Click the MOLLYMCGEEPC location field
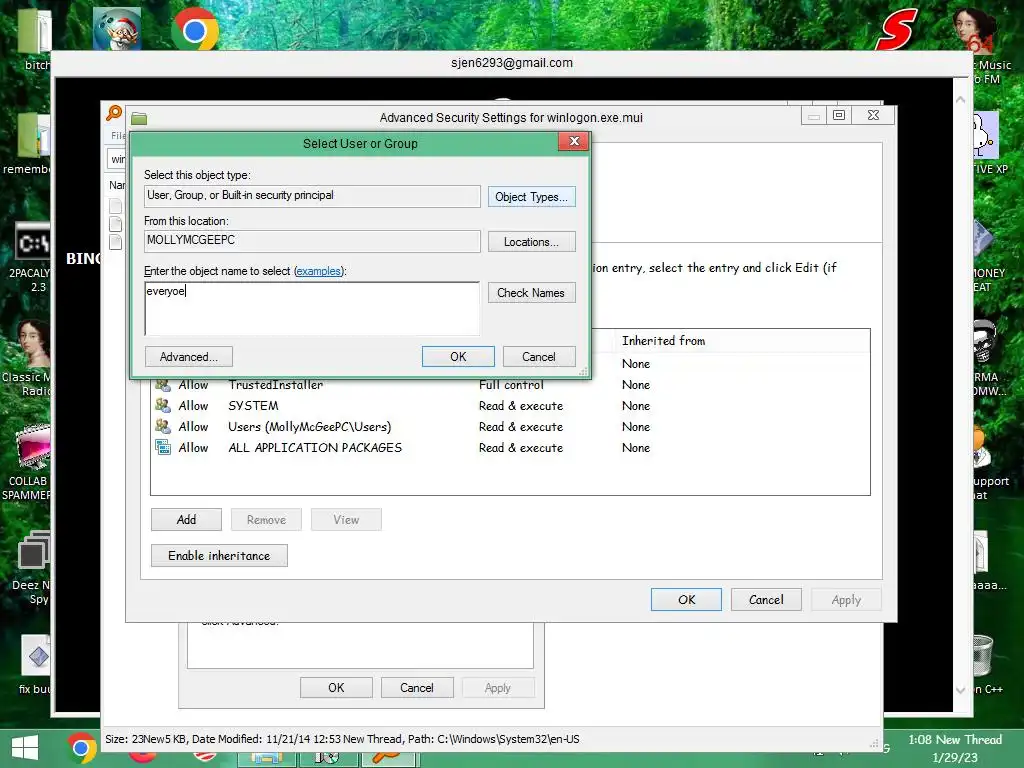1024x768 pixels. tap(312, 240)
